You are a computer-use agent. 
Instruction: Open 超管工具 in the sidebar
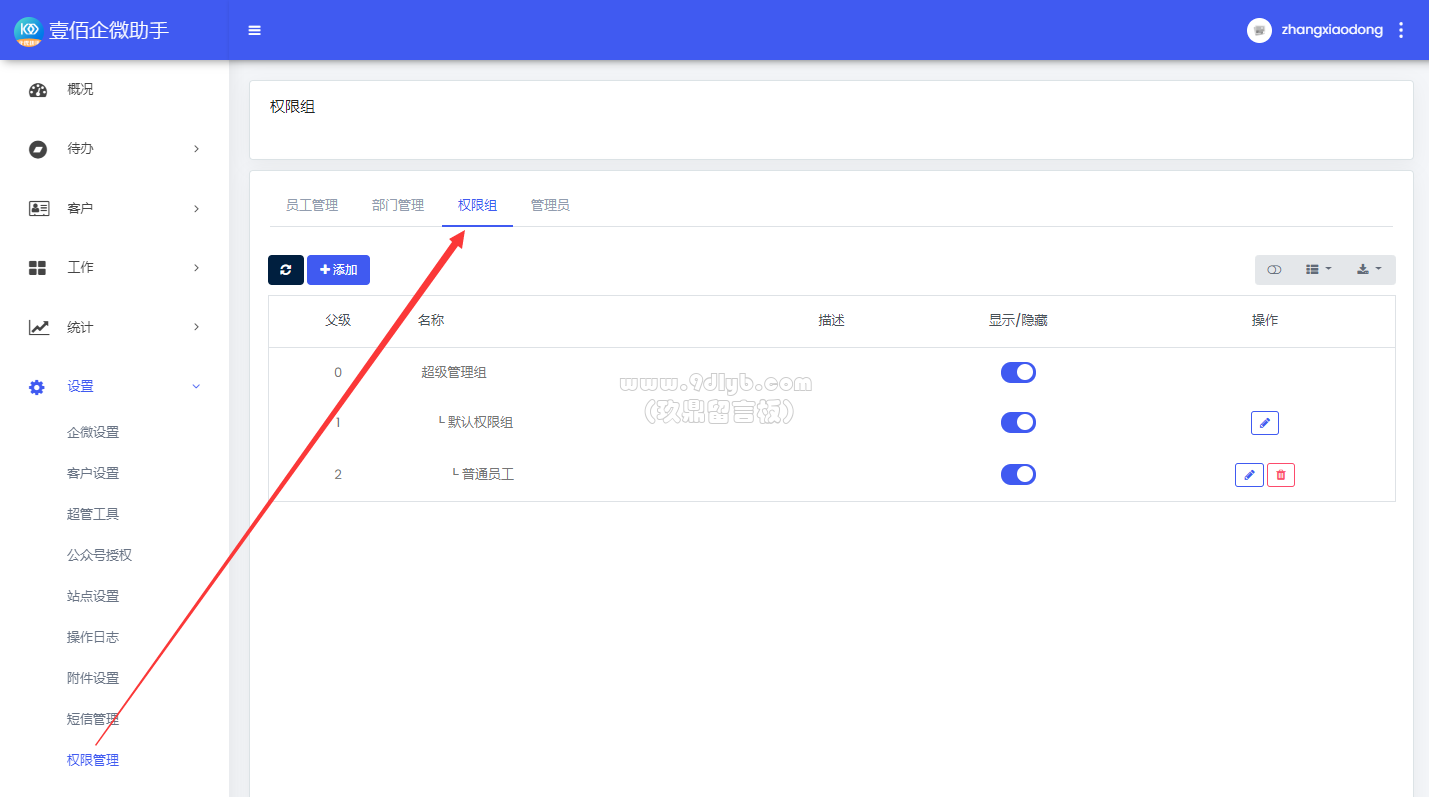[x=93, y=514]
